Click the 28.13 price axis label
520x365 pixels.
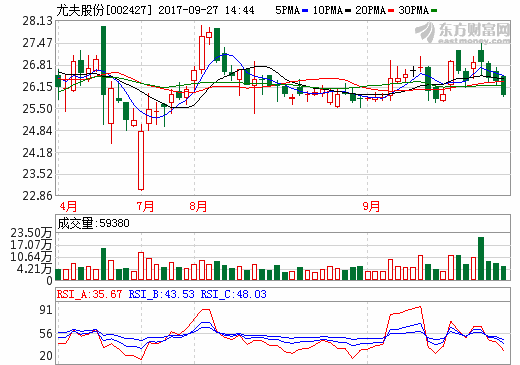tap(38, 21)
